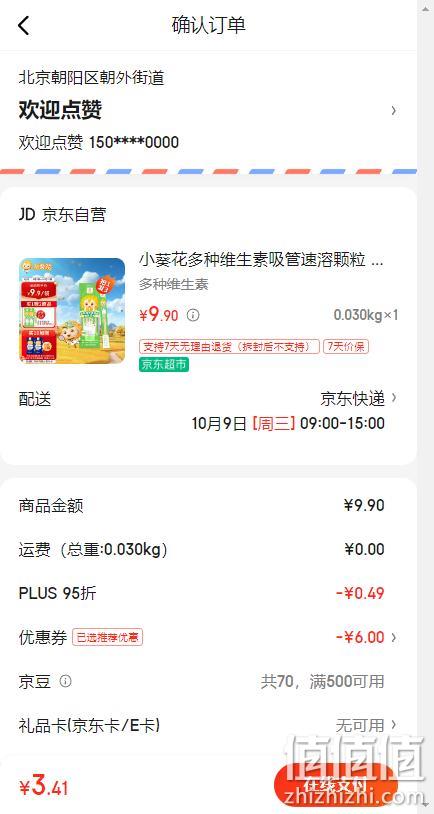Screen dimensions: 434x814
Task: Open the product thumbnail image
Action: pos(72,311)
